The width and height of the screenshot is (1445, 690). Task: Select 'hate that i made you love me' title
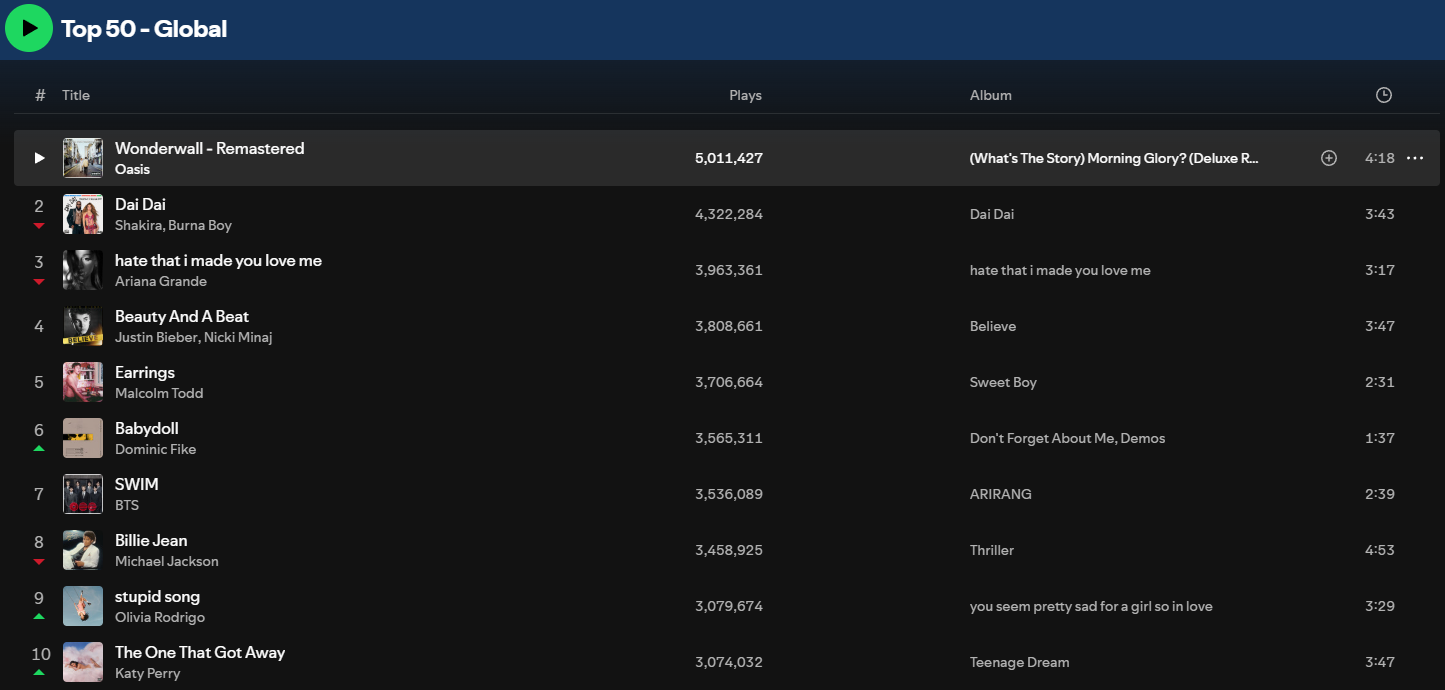pos(218,260)
